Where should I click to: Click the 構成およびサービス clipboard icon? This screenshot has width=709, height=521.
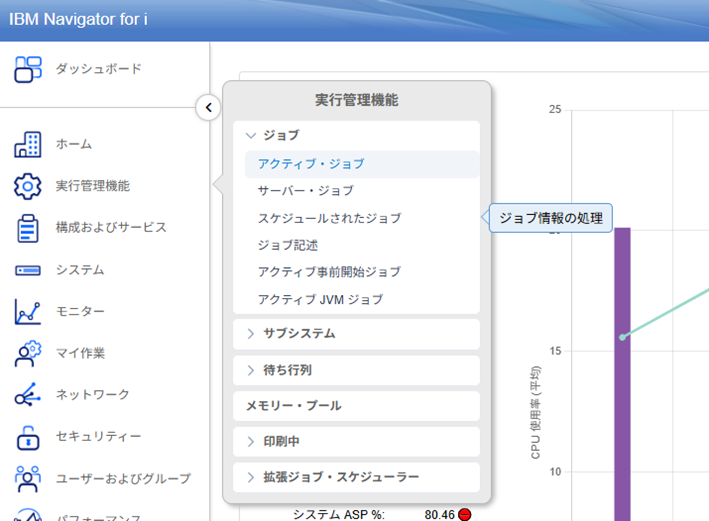click(x=28, y=228)
